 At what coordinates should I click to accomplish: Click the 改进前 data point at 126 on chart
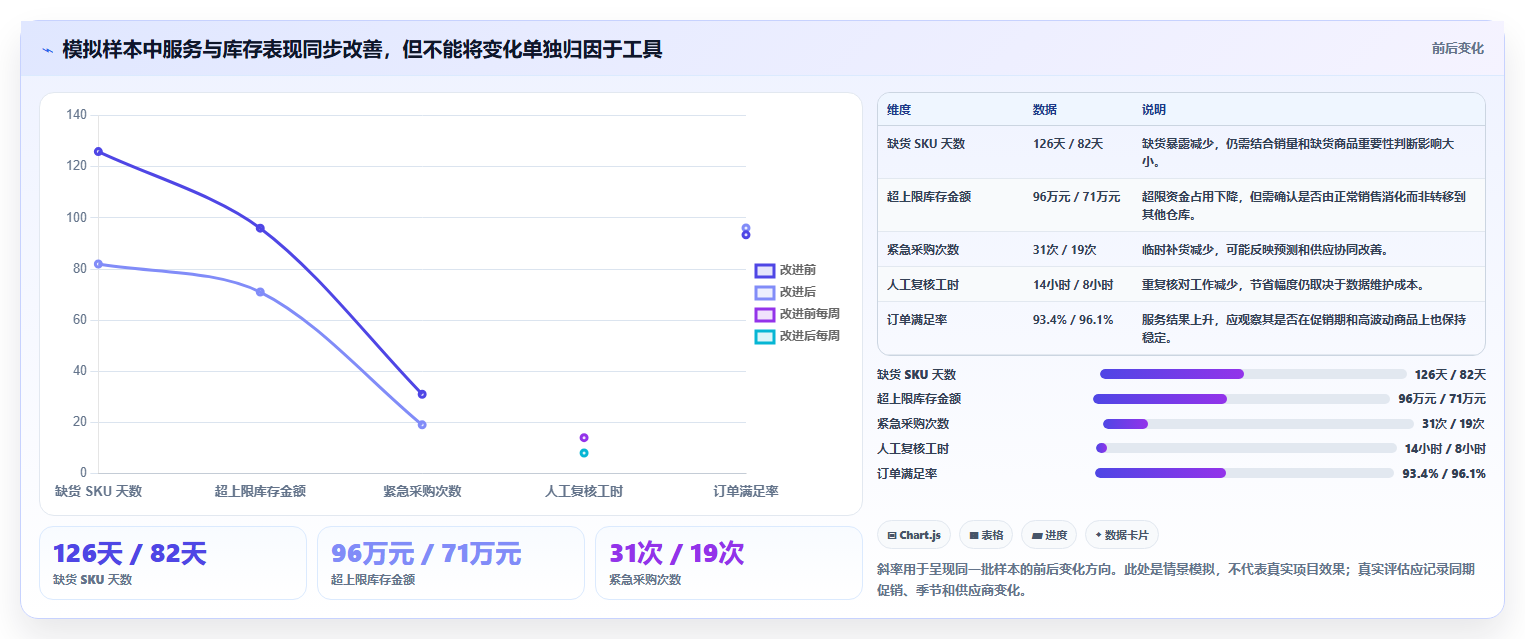[98, 152]
